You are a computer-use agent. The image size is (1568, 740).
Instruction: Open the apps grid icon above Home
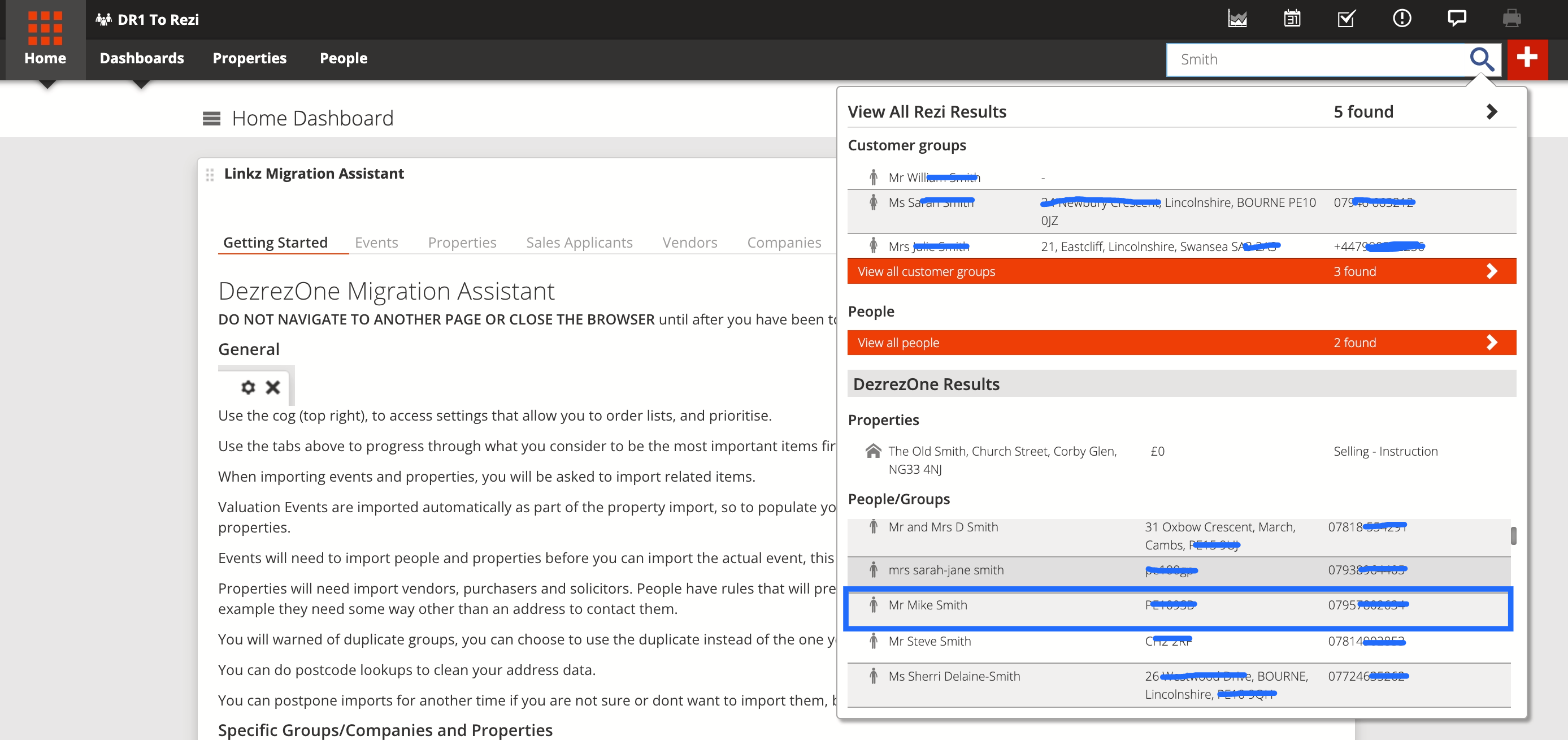point(45,27)
